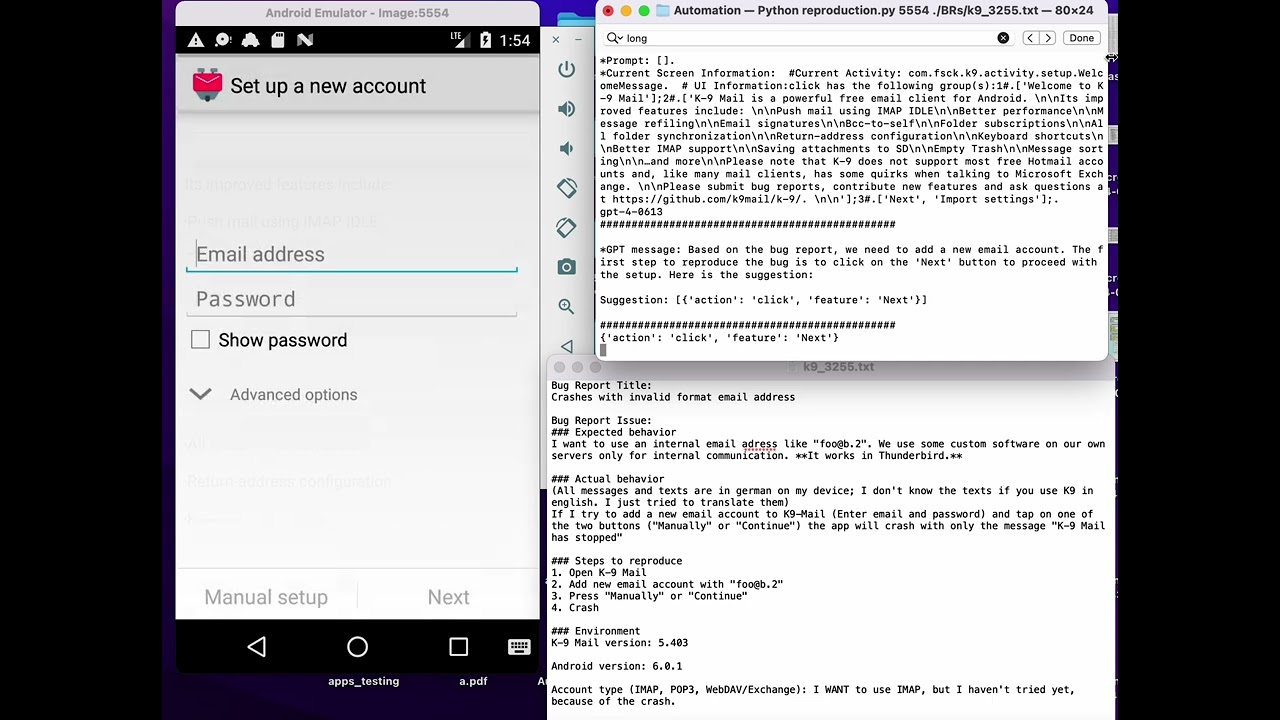
Task: Tap the warning triangle status bar icon
Action: coord(196,40)
